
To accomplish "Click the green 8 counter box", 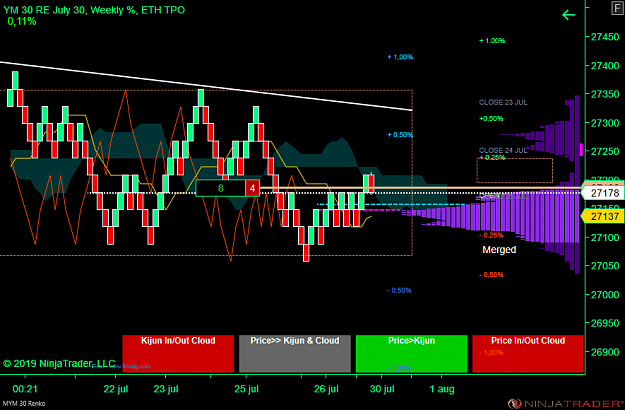I will pos(220,188).
